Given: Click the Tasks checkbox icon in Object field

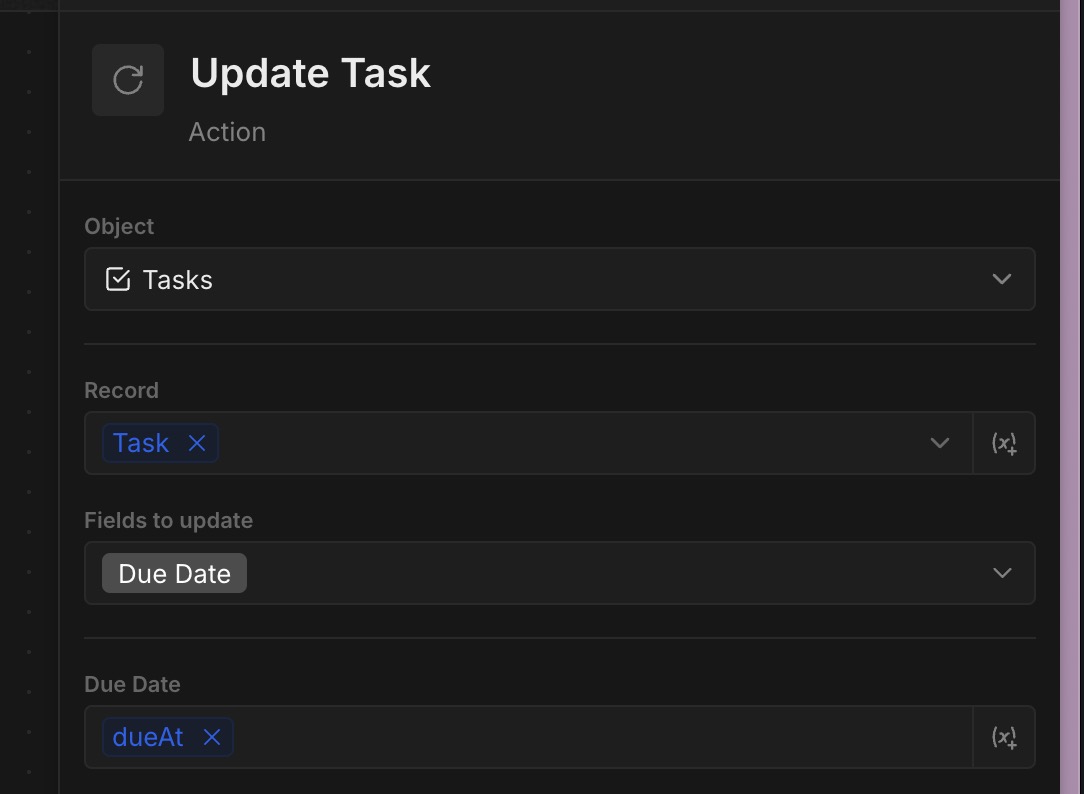Looking at the screenshot, I should pos(118,279).
